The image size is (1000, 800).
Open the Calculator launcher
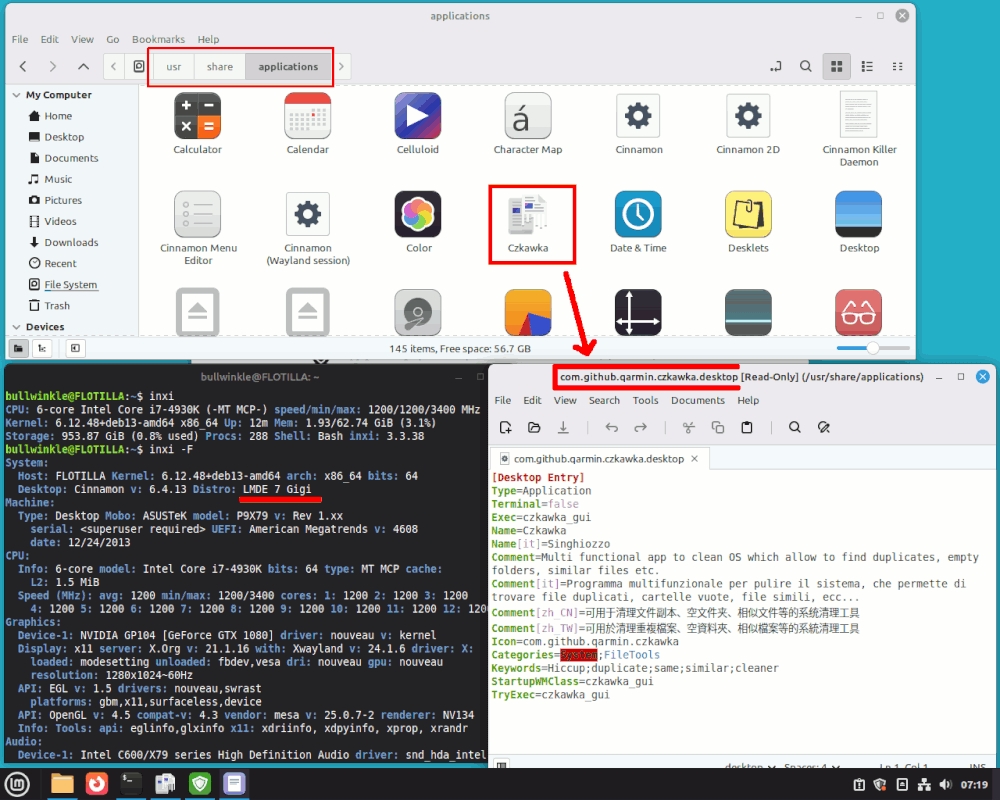pos(198,124)
